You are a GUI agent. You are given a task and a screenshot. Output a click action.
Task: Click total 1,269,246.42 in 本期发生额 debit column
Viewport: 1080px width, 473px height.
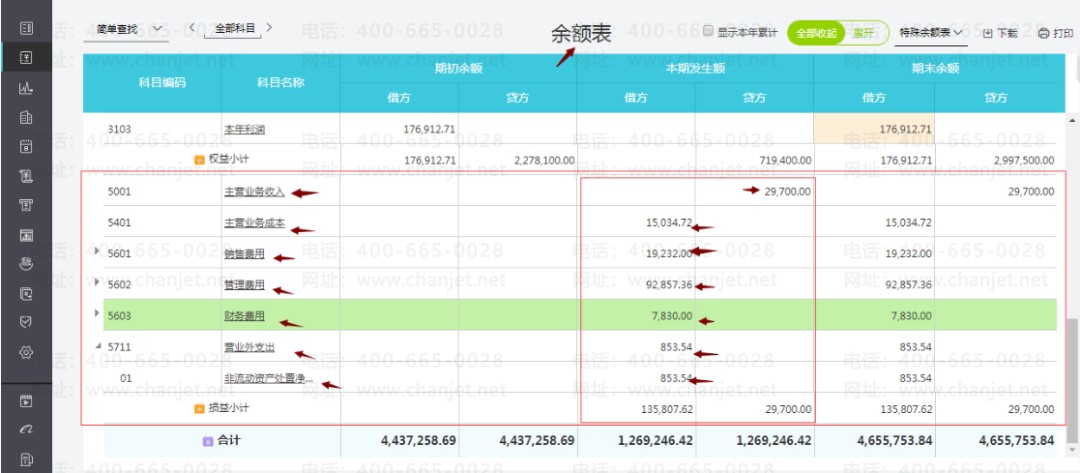655,441
